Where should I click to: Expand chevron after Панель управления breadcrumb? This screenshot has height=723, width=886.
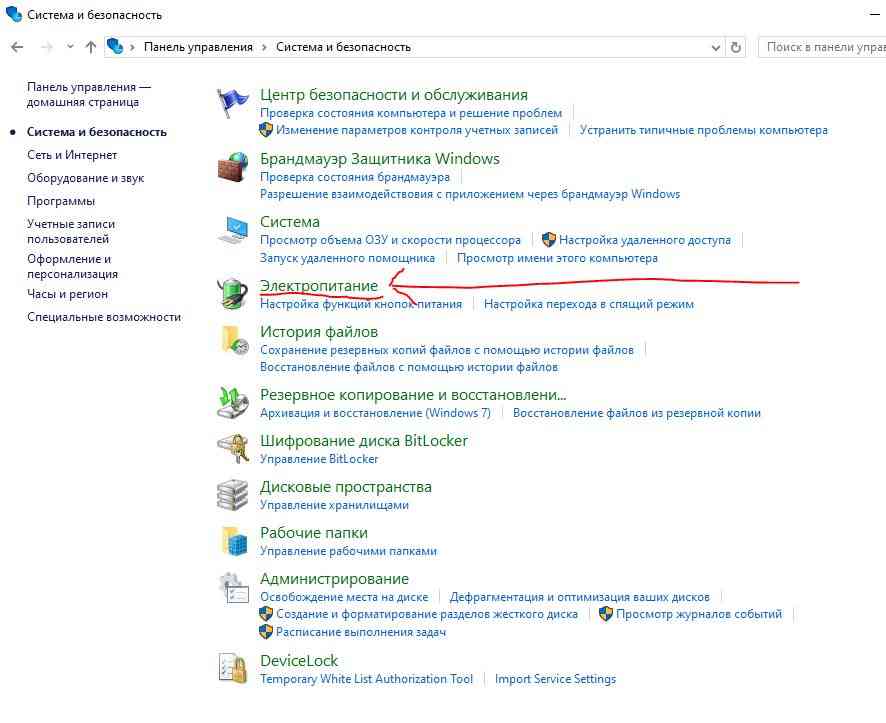(264, 47)
